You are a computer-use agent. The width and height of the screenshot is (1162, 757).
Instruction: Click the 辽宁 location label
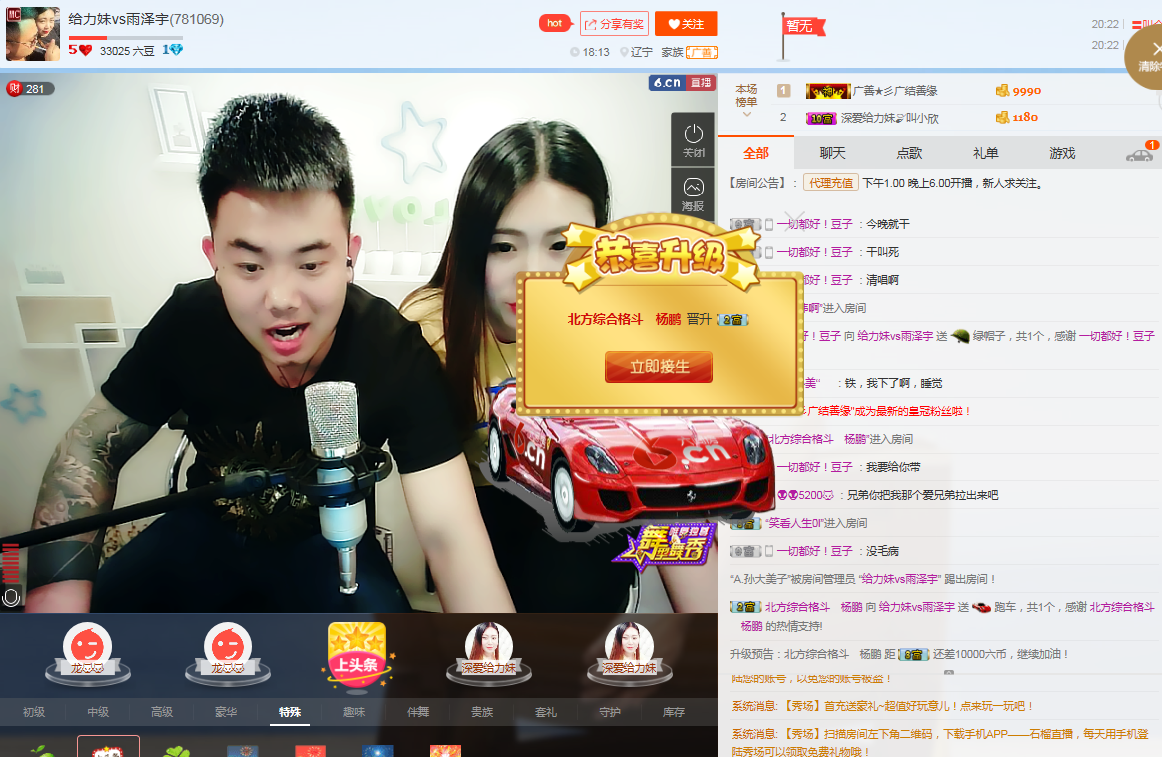pos(637,52)
